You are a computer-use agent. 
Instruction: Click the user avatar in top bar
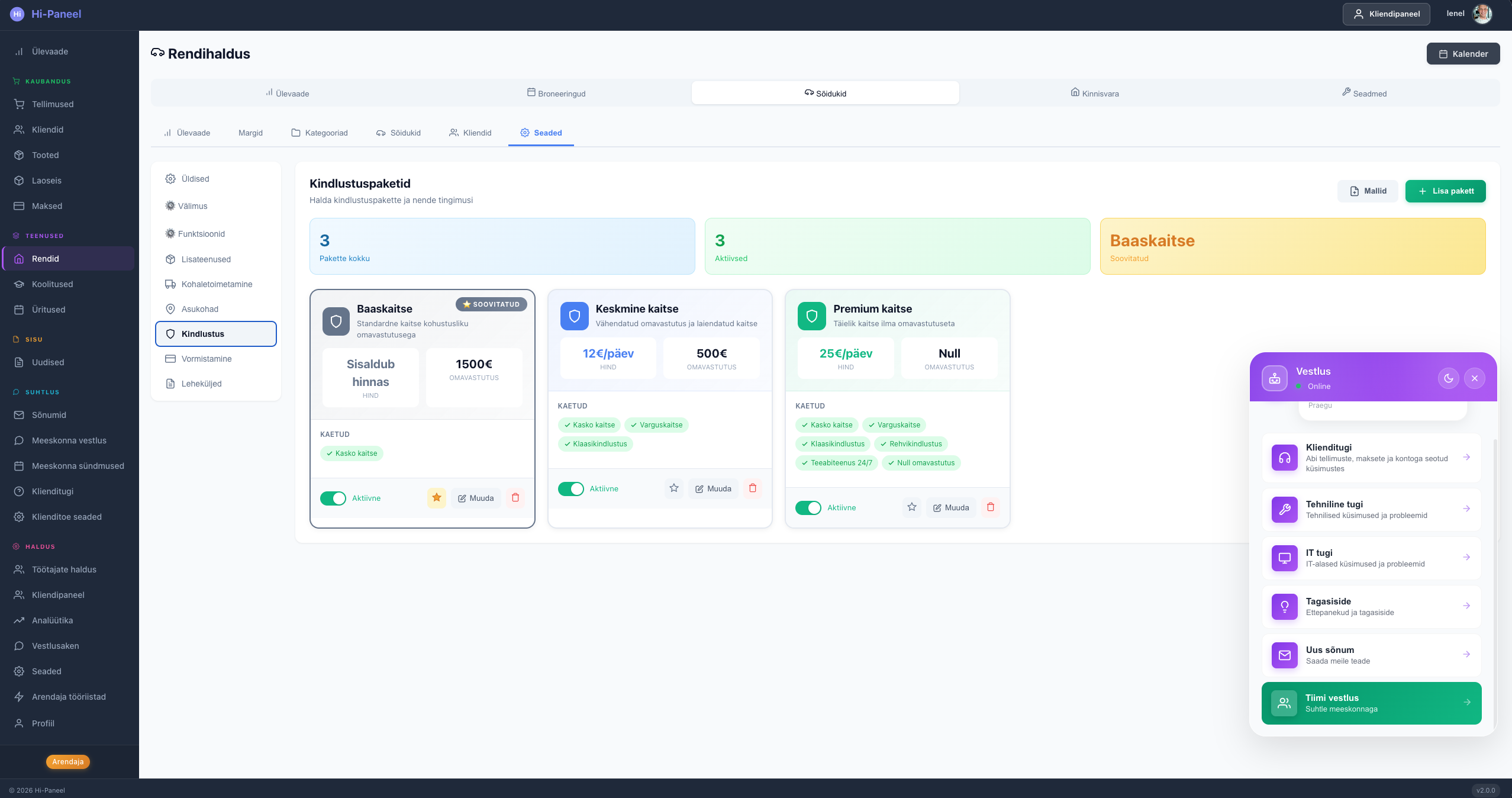pos(1482,14)
